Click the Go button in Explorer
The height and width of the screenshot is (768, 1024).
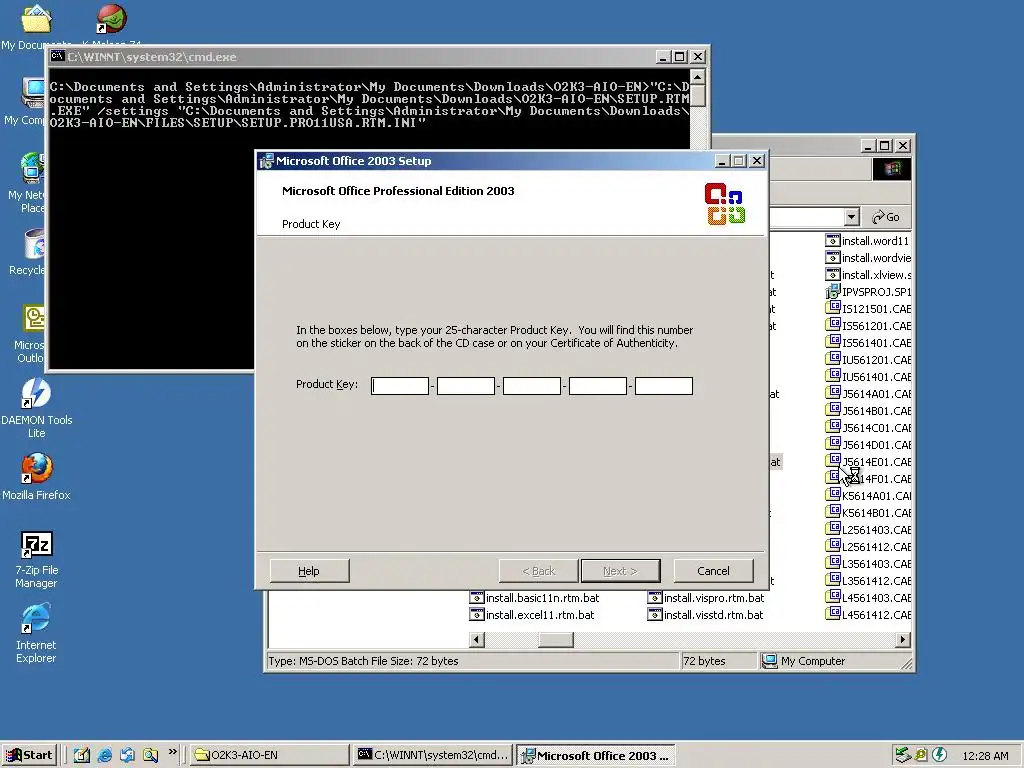click(x=886, y=217)
